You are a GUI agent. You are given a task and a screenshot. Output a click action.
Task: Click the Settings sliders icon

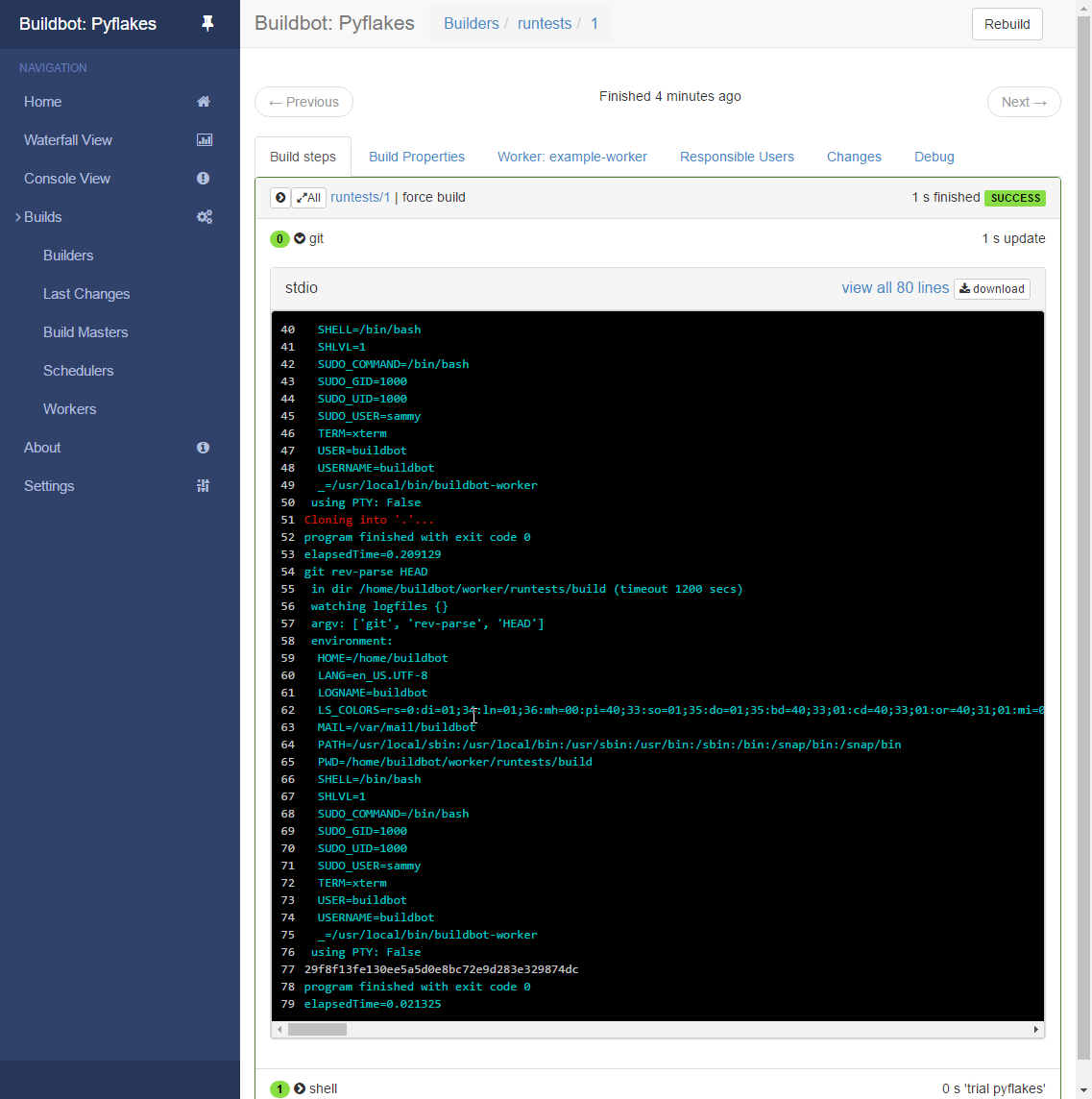(x=204, y=486)
